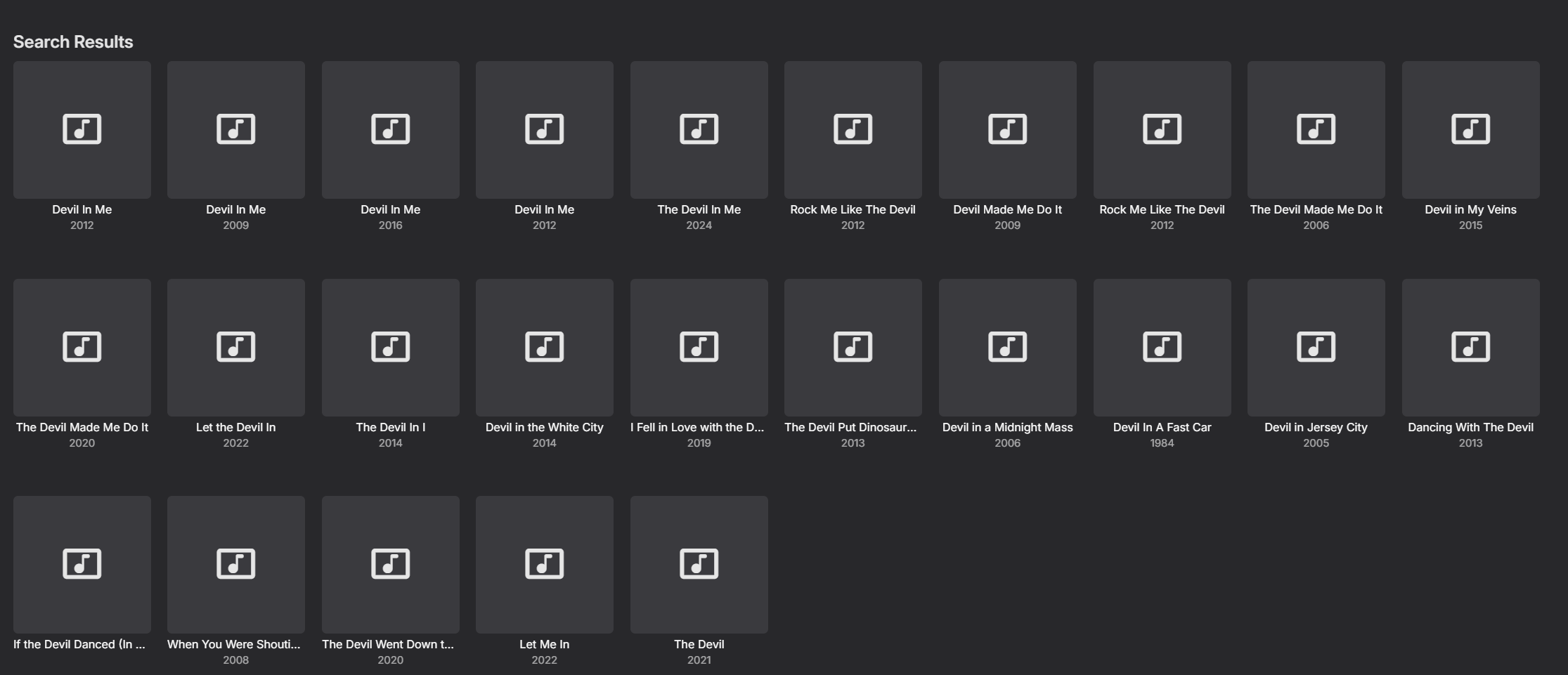Click The Devil Made Me Do It 2006 title

pos(1316,209)
